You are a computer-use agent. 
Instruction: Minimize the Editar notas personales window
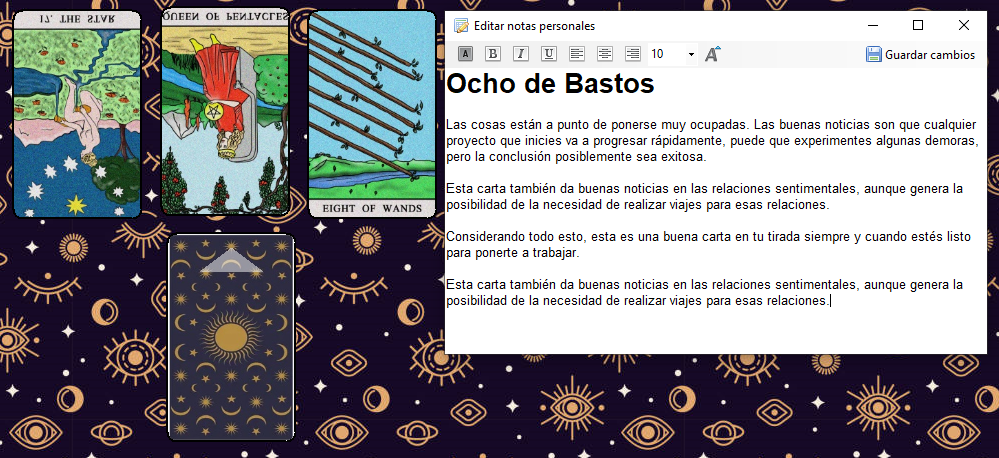(873, 25)
